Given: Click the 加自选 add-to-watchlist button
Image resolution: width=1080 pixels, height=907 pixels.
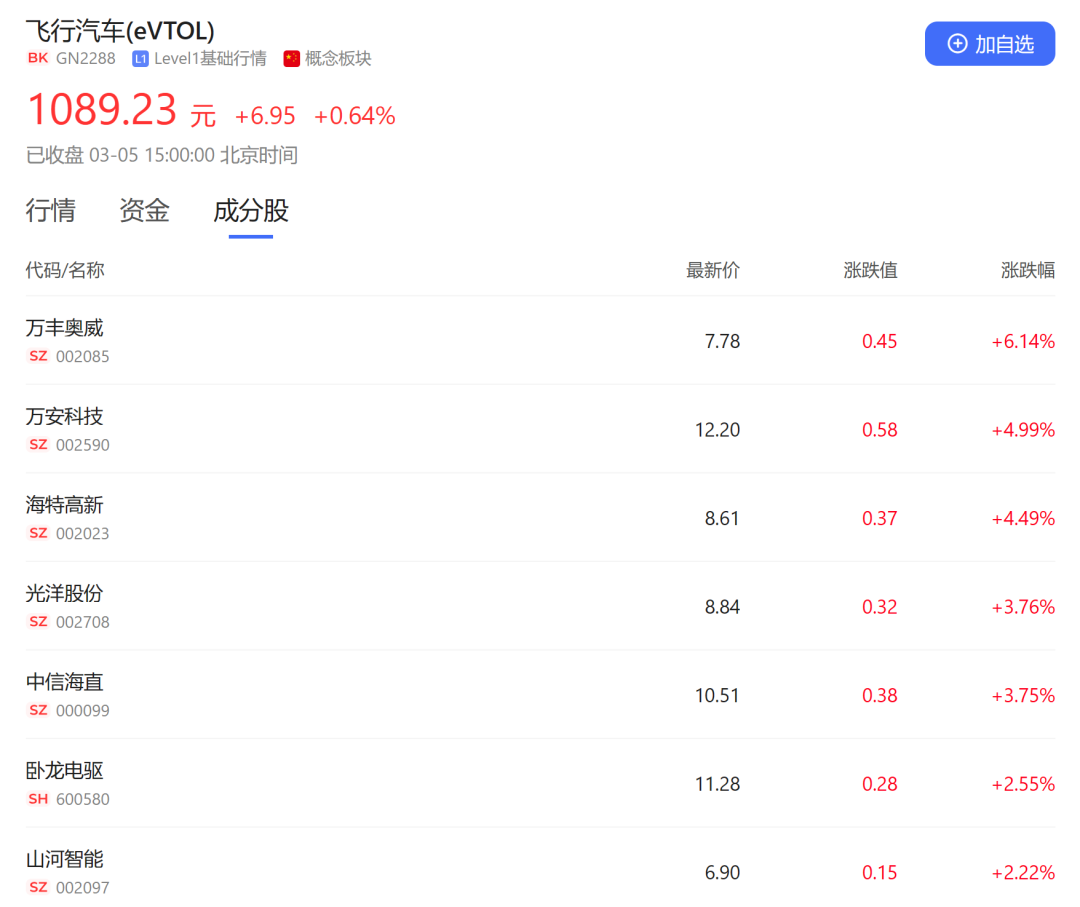Looking at the screenshot, I should coord(989,44).
